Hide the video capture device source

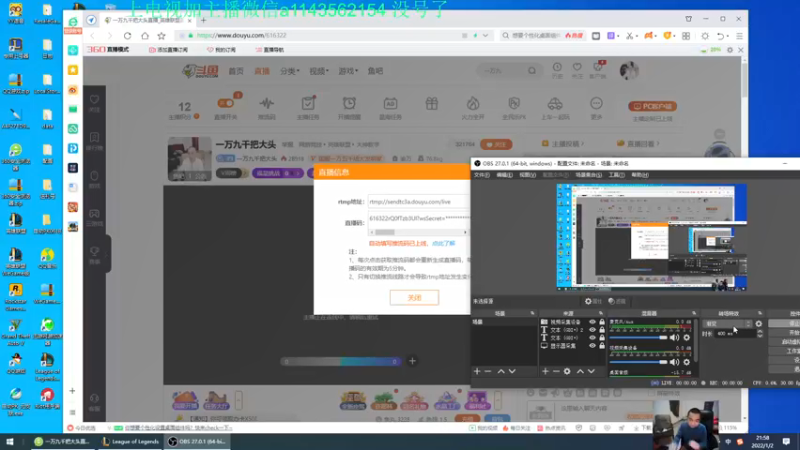[592, 322]
